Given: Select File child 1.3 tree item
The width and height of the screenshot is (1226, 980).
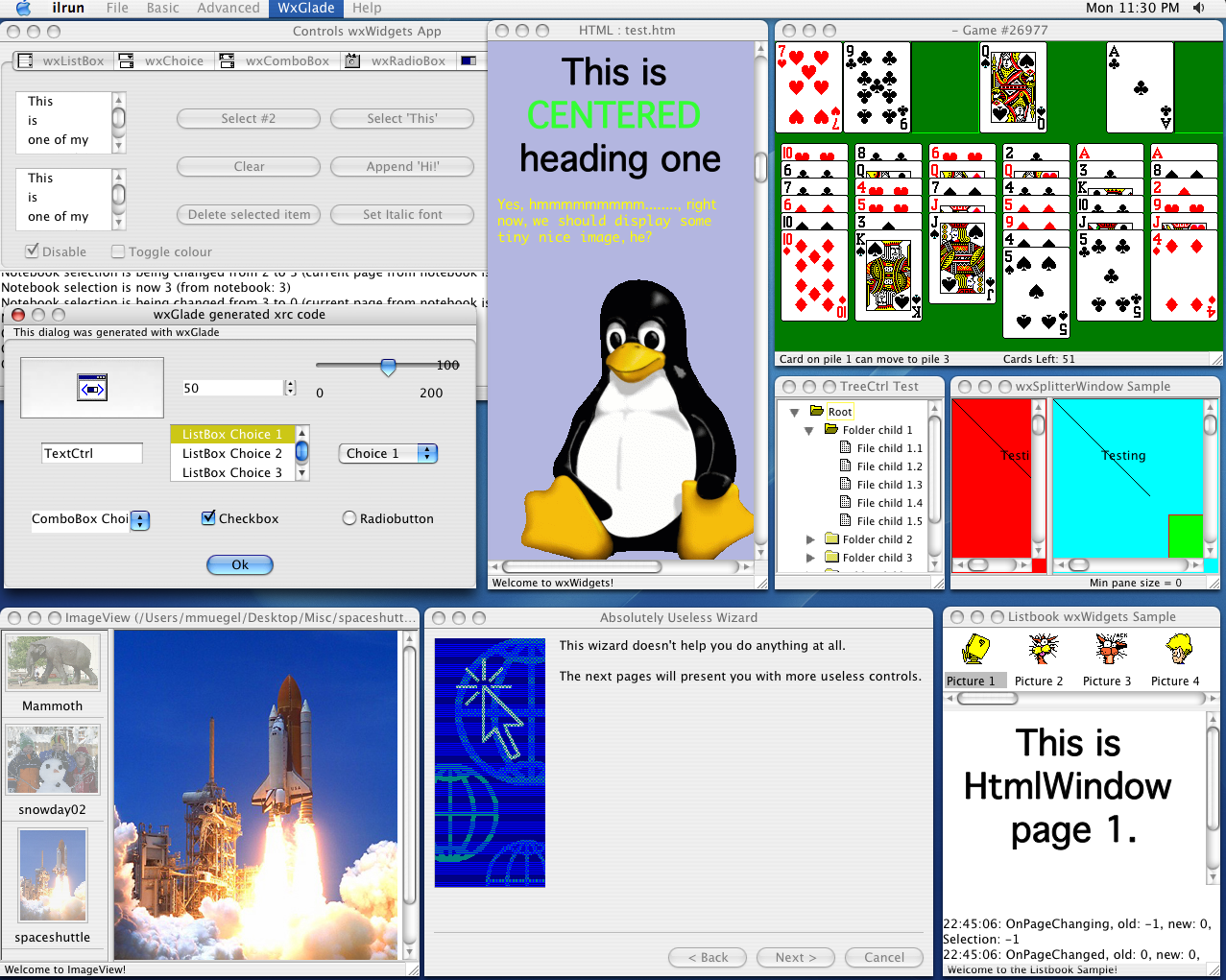Looking at the screenshot, I should (889, 485).
